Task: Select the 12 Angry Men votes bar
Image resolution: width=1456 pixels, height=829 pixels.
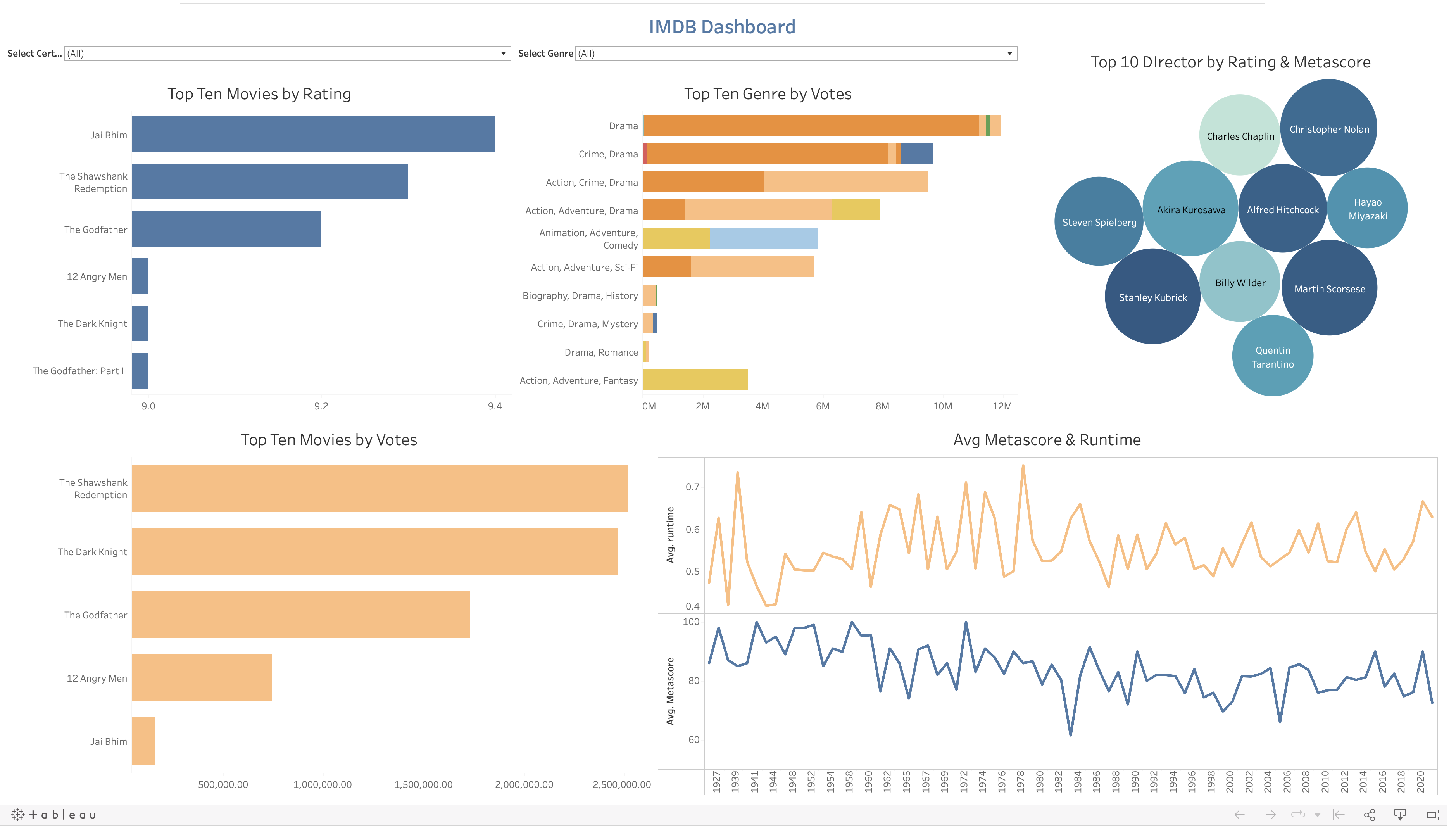Action: pos(202,677)
